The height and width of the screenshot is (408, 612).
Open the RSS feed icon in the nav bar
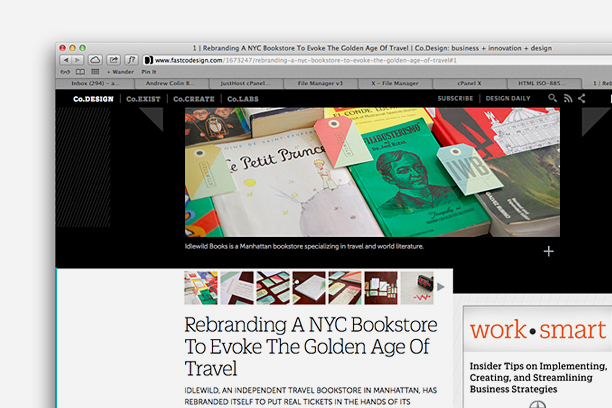pos(568,98)
